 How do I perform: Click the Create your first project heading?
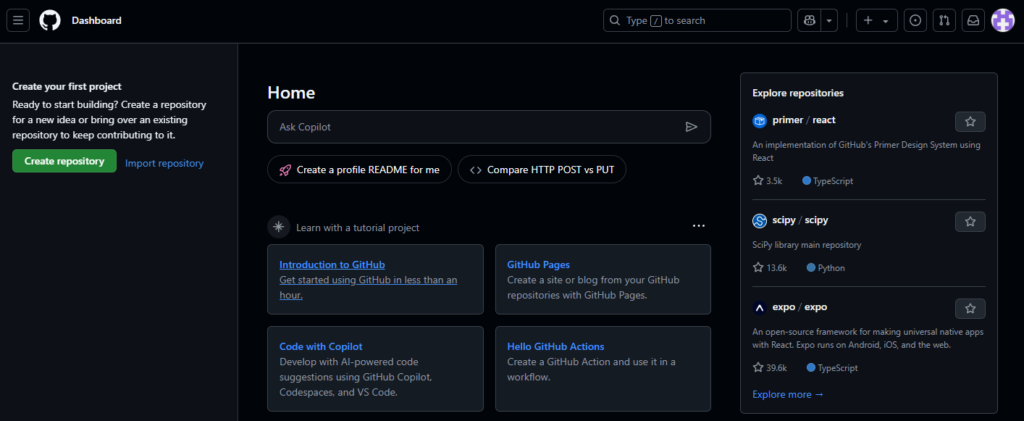pyautogui.click(x=67, y=86)
